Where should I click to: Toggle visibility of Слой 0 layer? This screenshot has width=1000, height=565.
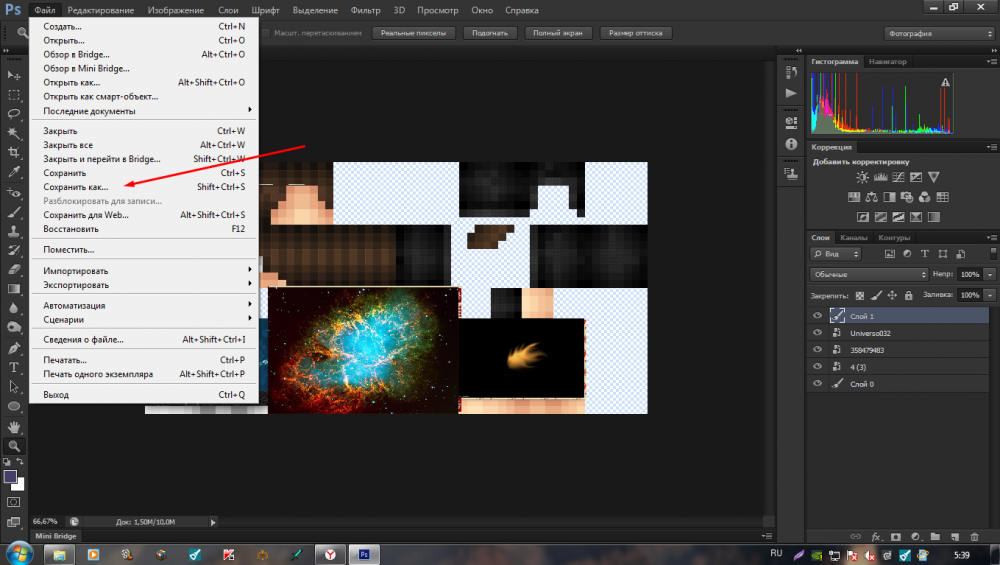pyautogui.click(x=818, y=383)
